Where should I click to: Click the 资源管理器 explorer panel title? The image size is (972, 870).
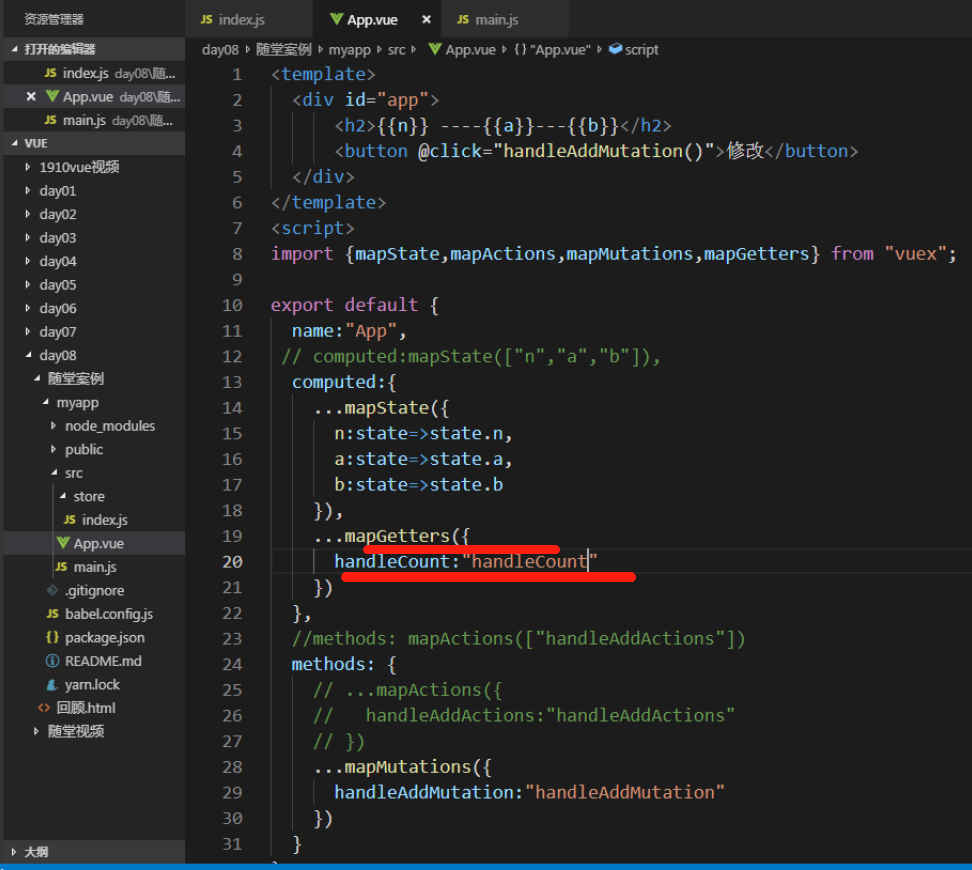coord(54,19)
